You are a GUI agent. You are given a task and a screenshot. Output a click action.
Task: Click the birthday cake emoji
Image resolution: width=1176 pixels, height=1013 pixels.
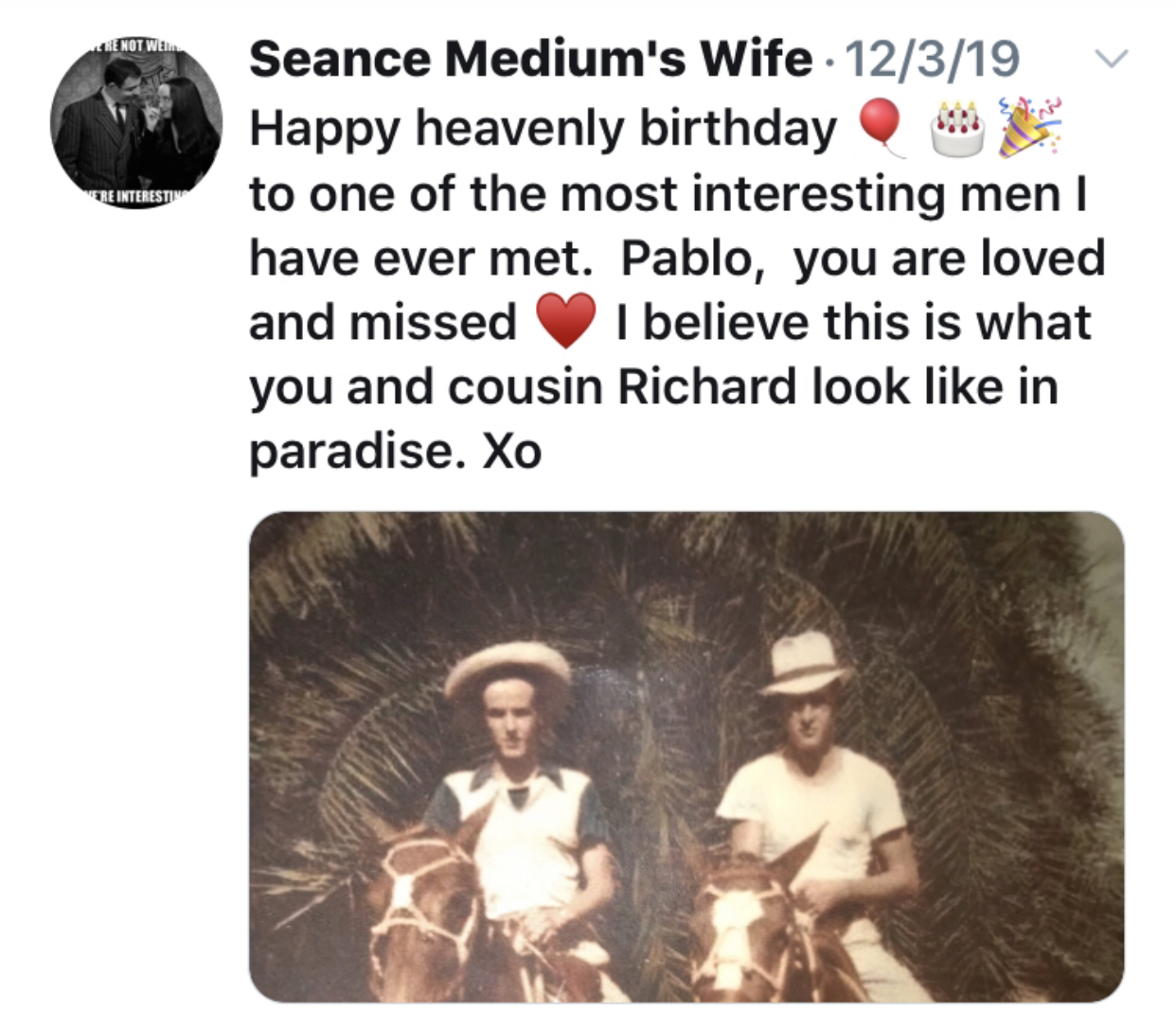956,128
